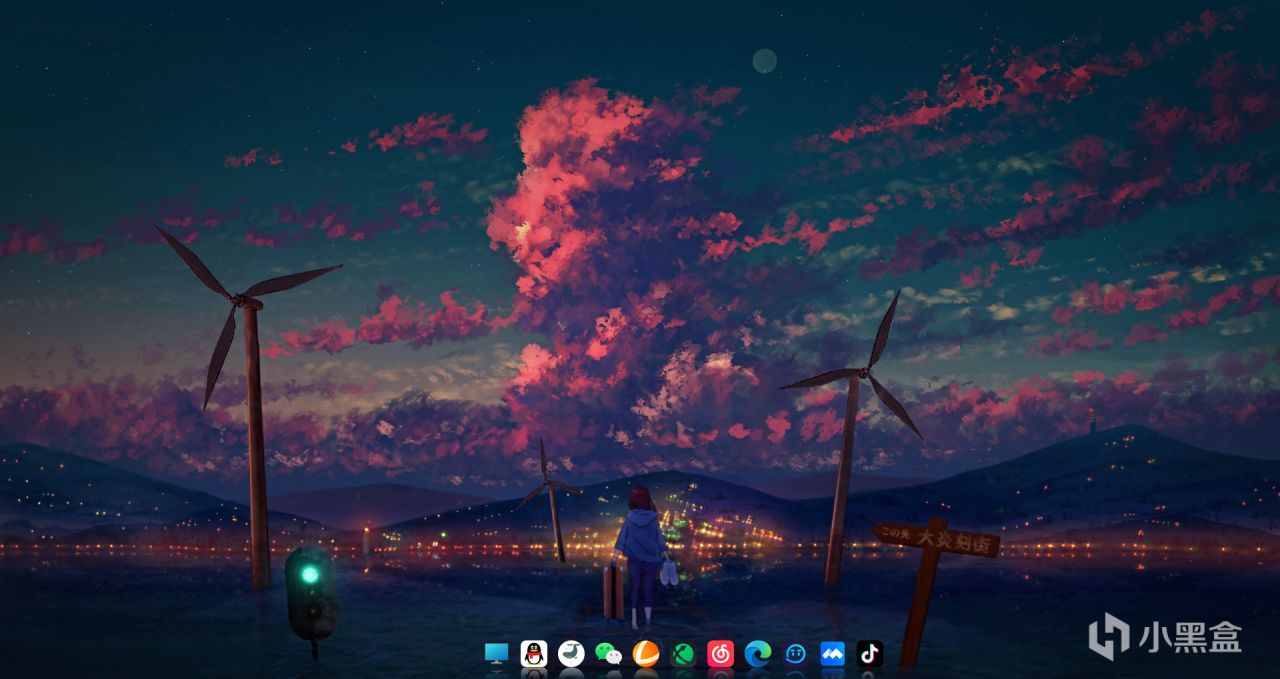Open the white whale app icon
The width and height of the screenshot is (1280, 679).
(571, 653)
